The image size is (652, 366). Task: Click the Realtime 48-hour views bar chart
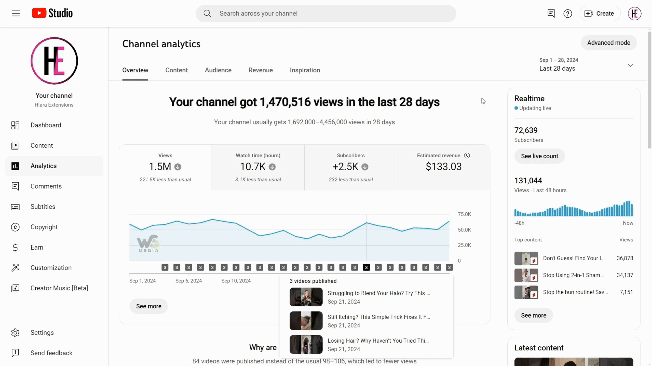[x=574, y=208]
